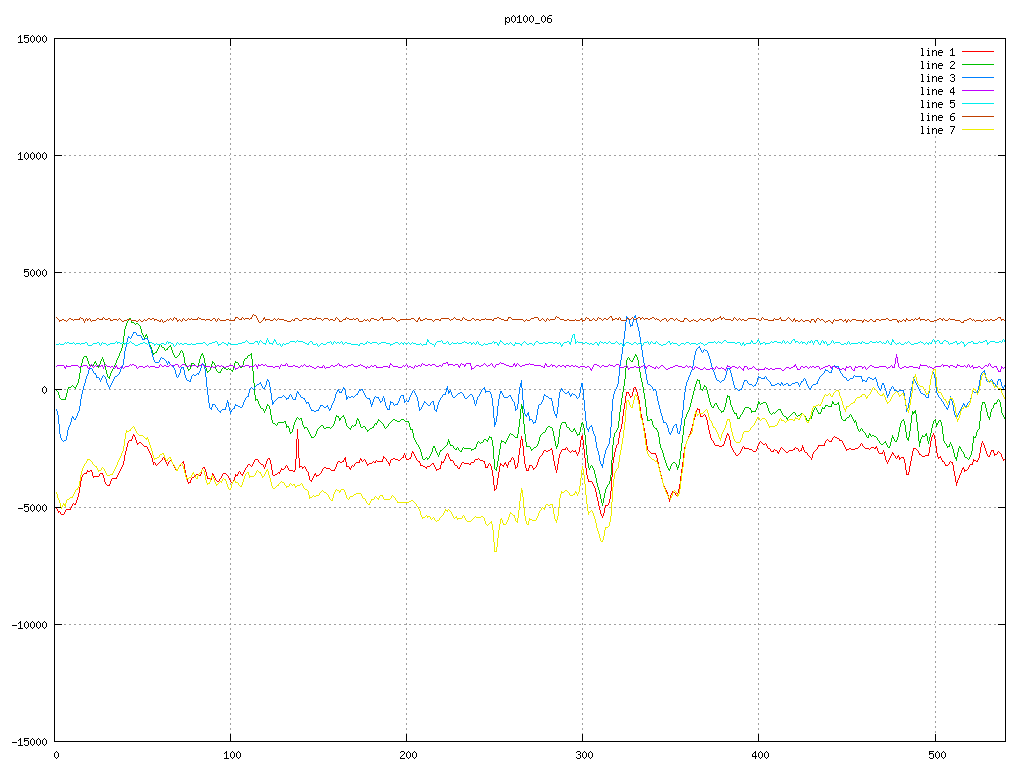Select the "line 4" legend text
This screenshot has height=768, width=1024.
point(937,91)
